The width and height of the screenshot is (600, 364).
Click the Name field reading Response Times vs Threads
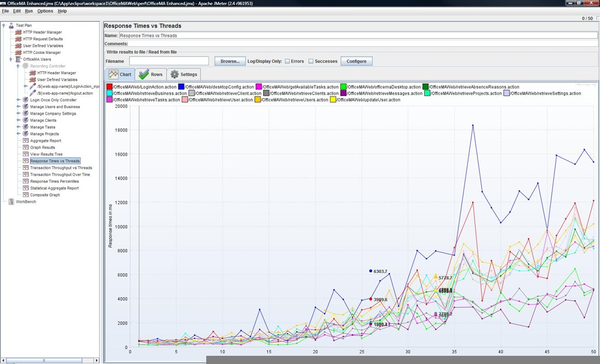coord(358,35)
